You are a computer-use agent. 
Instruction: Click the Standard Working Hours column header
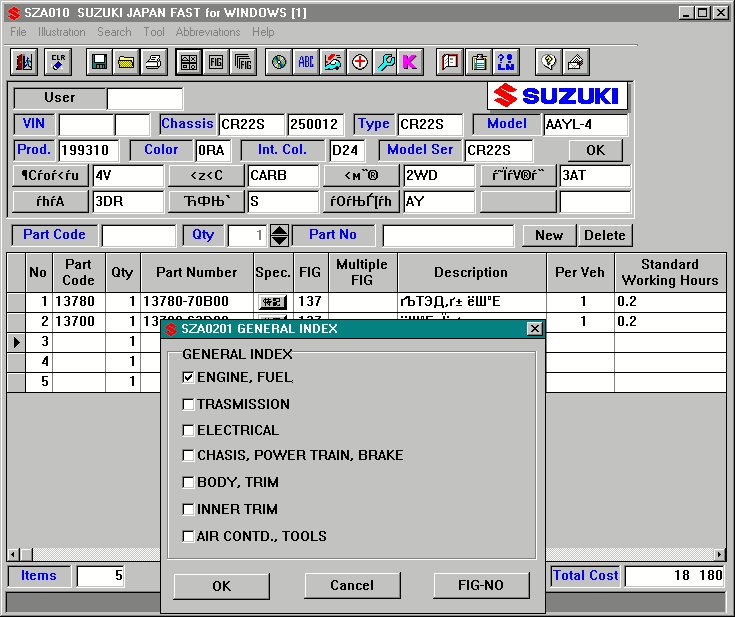670,272
